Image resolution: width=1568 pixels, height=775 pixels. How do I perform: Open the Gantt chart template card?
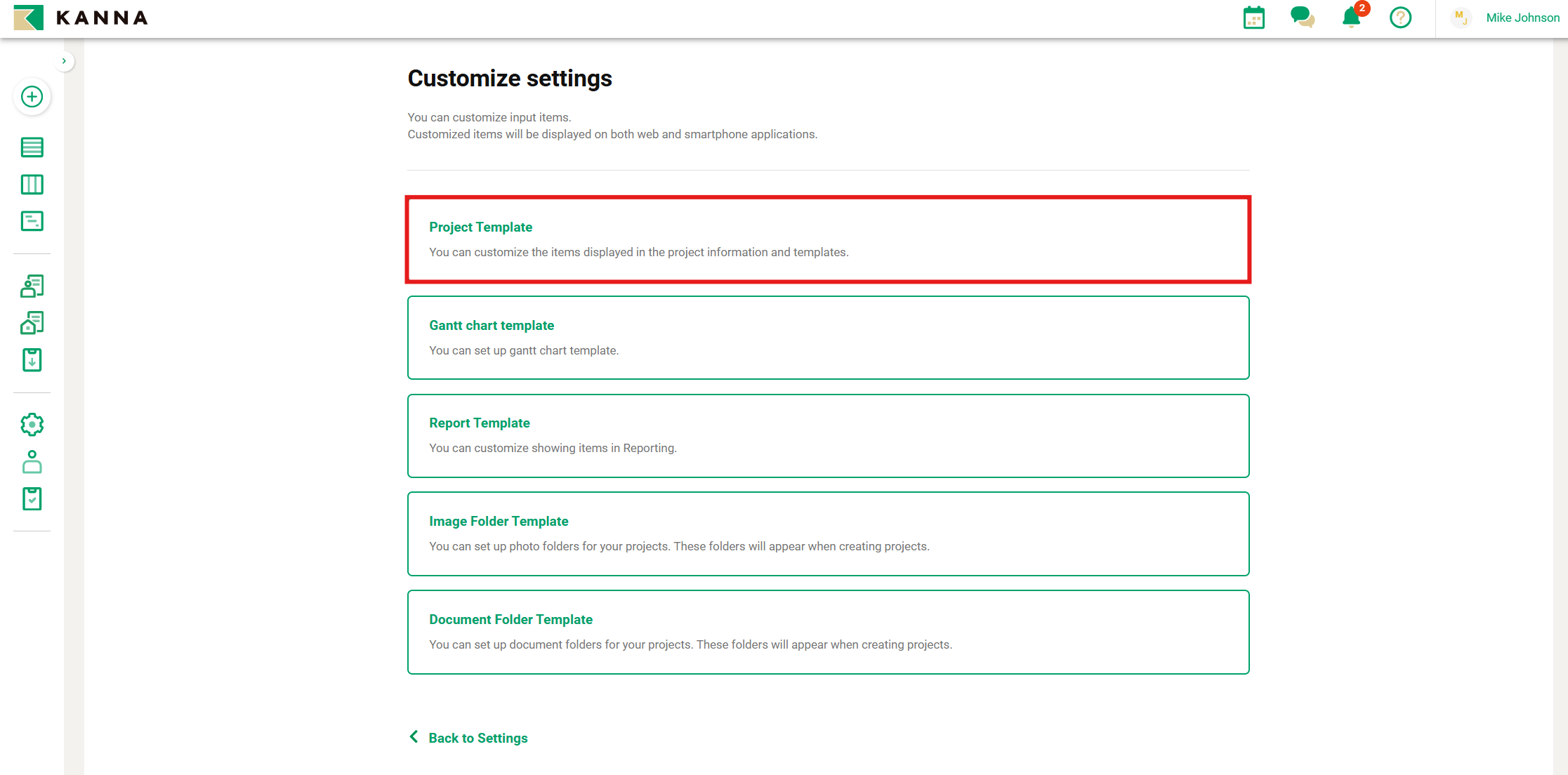pyautogui.click(x=827, y=338)
